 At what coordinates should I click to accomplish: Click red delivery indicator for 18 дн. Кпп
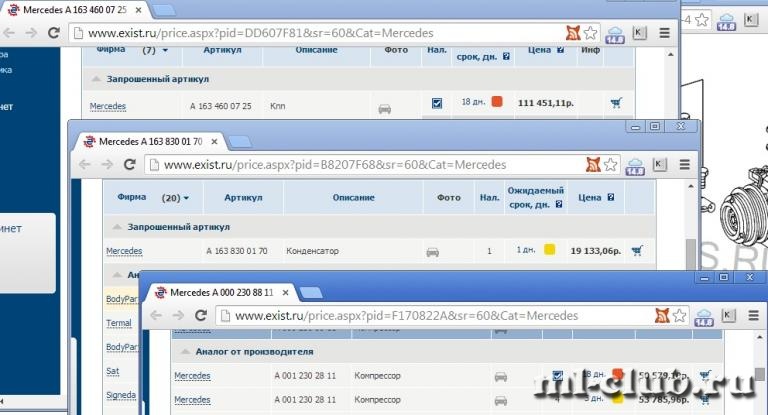(x=497, y=101)
